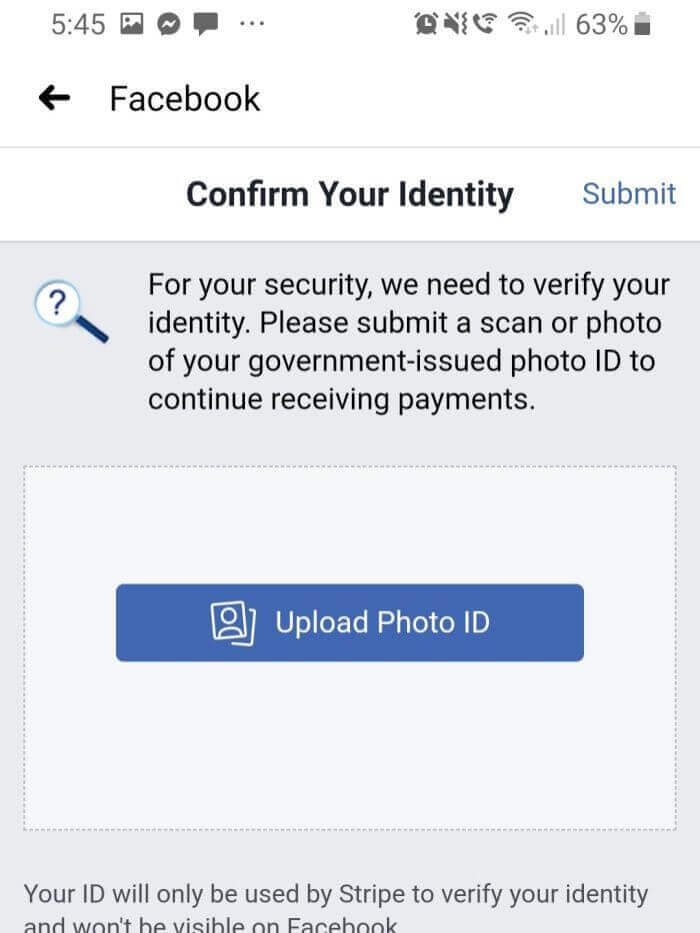The height and width of the screenshot is (933, 700).
Task: Submit the identity verification form
Action: (629, 194)
